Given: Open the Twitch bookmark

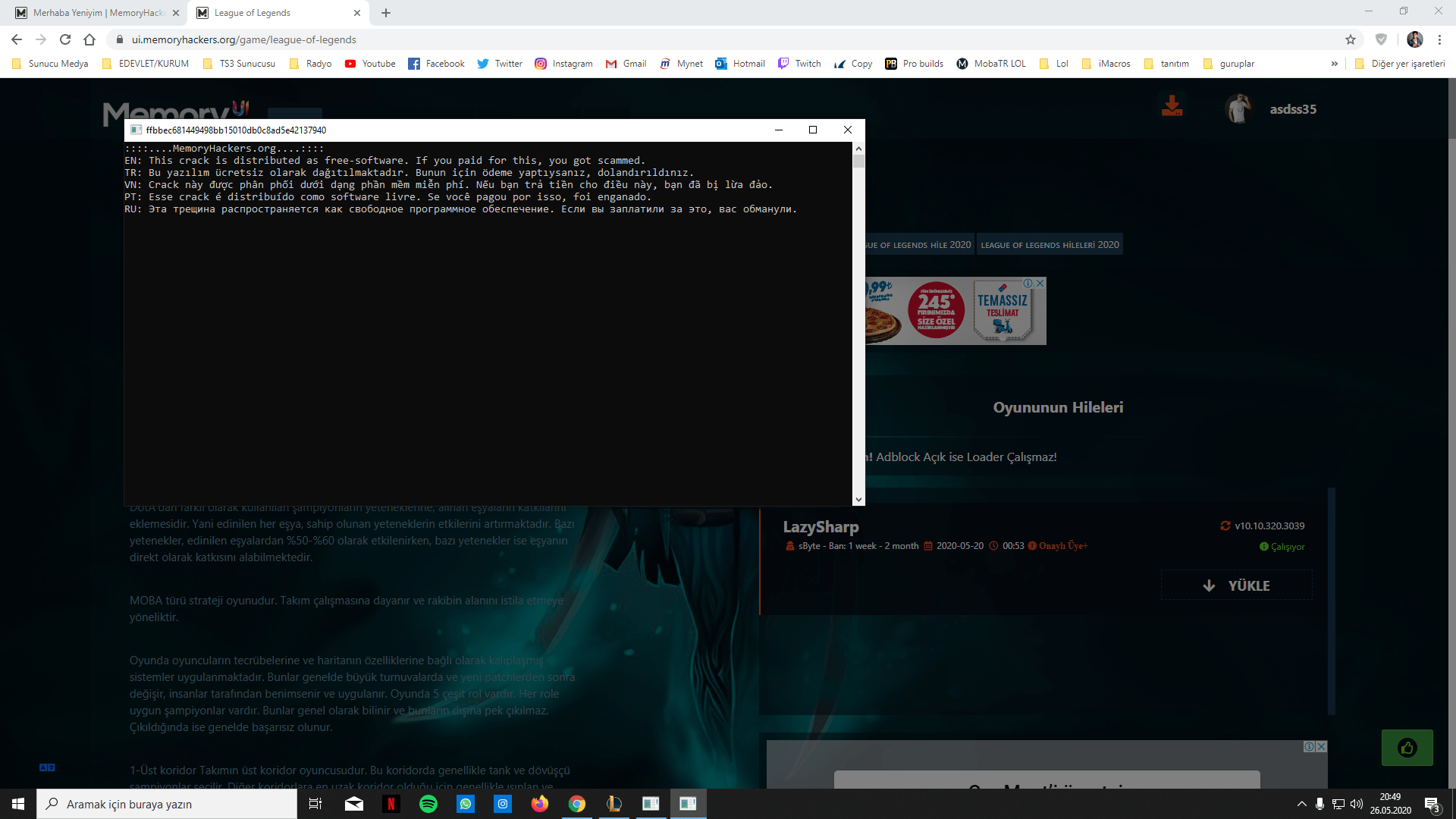Looking at the screenshot, I should [x=799, y=64].
